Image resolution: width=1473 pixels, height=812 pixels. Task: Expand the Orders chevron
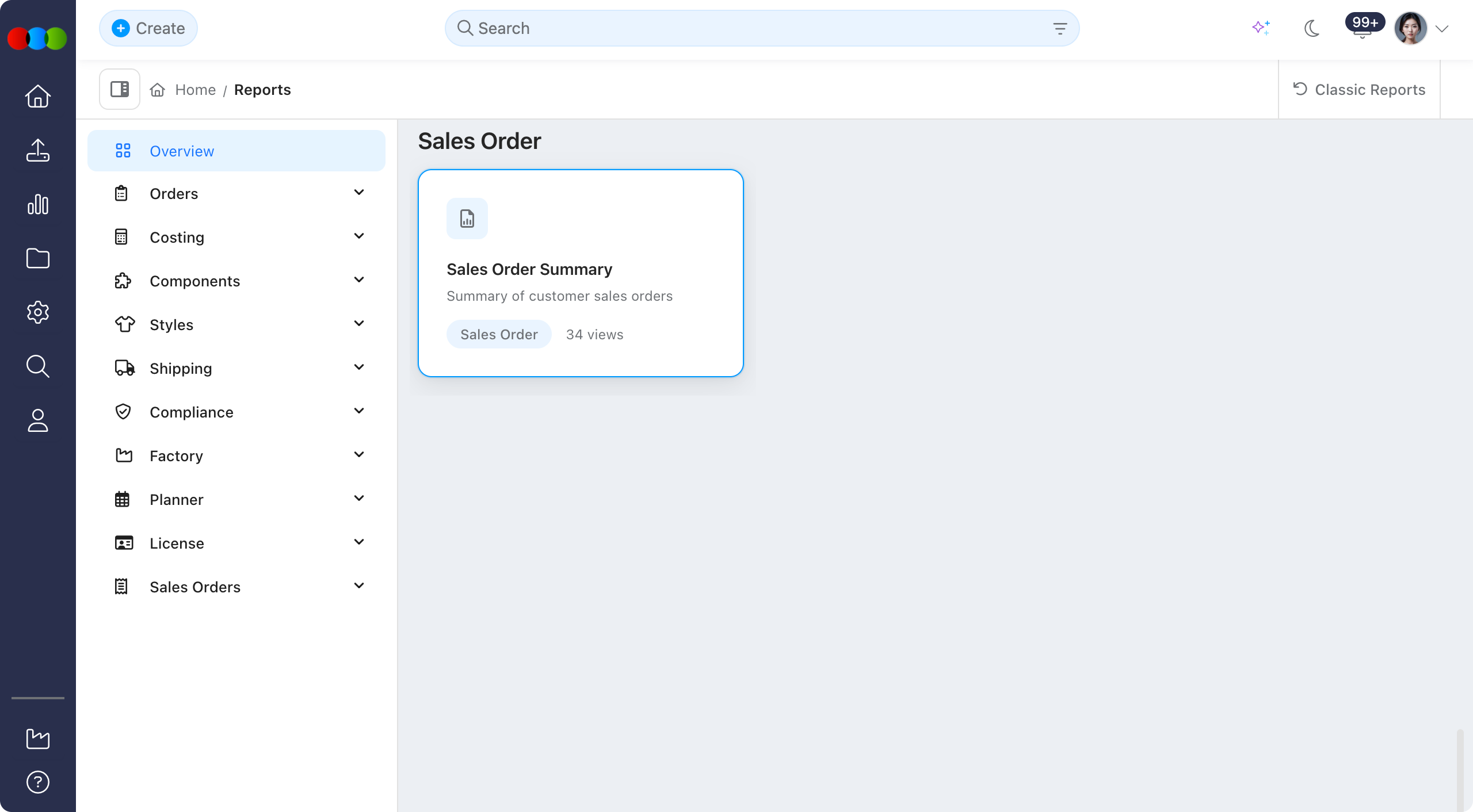tap(359, 193)
